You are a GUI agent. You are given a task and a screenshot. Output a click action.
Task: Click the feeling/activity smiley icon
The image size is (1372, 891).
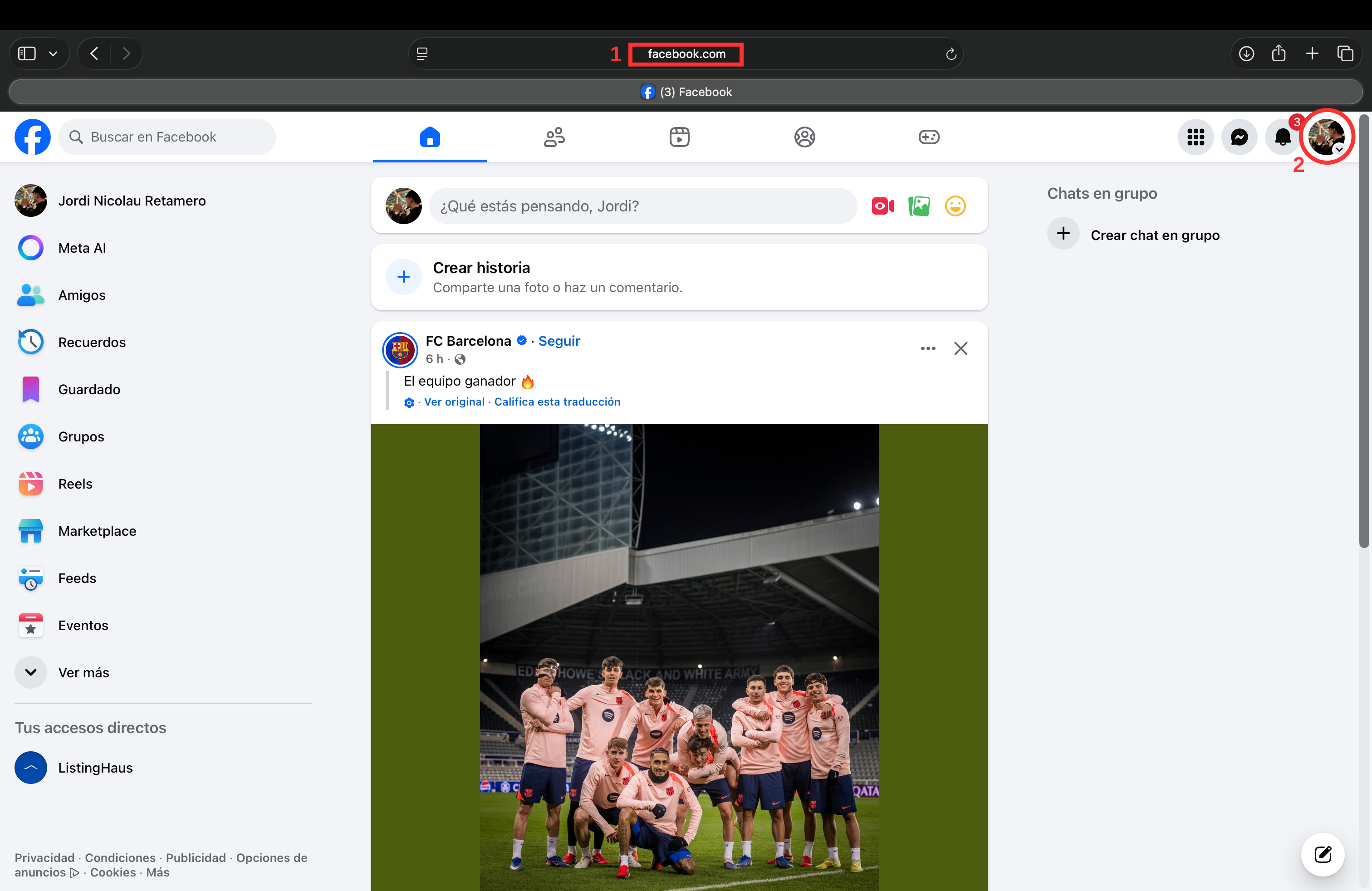pos(955,206)
